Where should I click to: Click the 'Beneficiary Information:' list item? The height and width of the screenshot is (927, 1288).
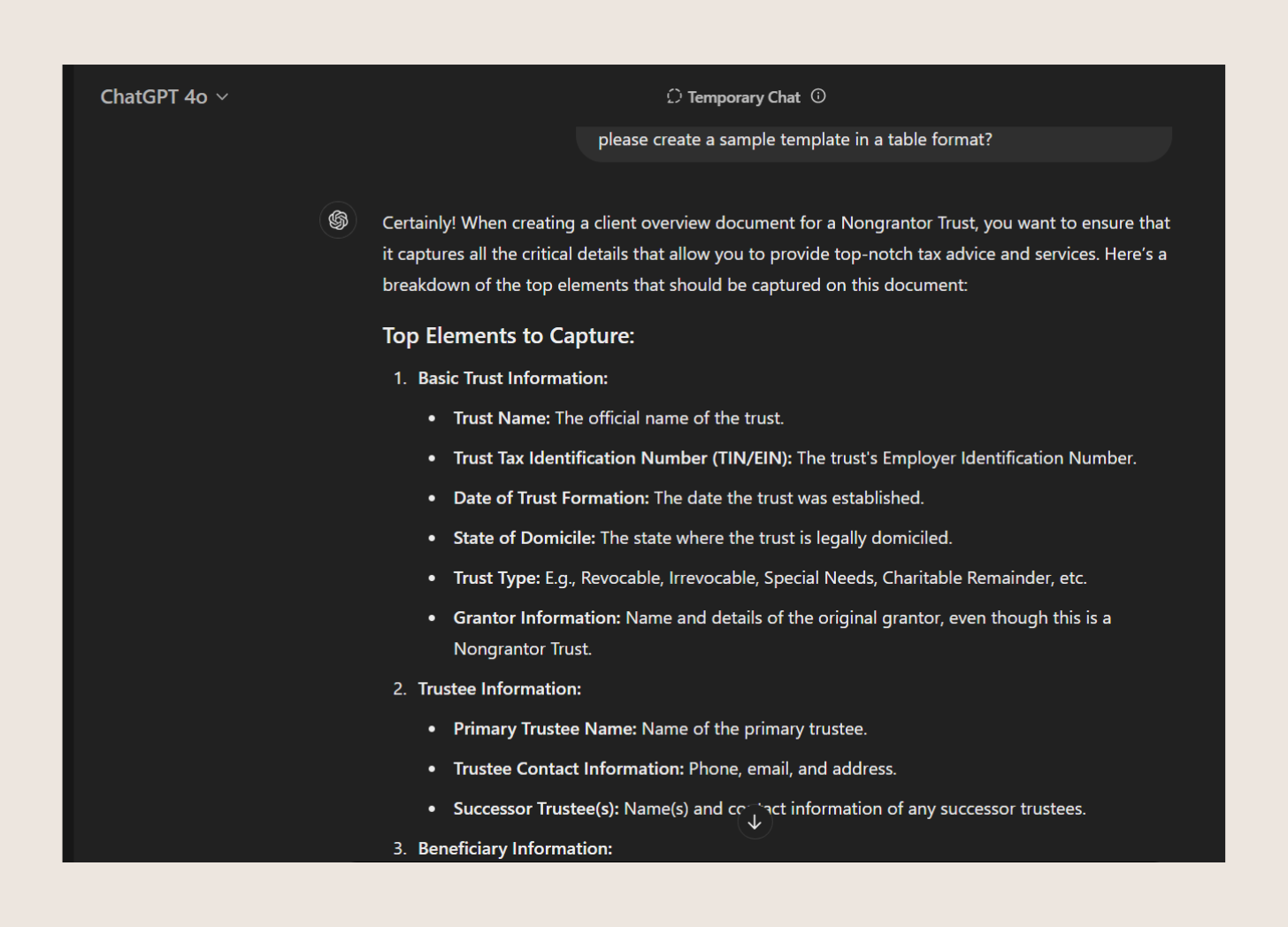tap(515, 849)
